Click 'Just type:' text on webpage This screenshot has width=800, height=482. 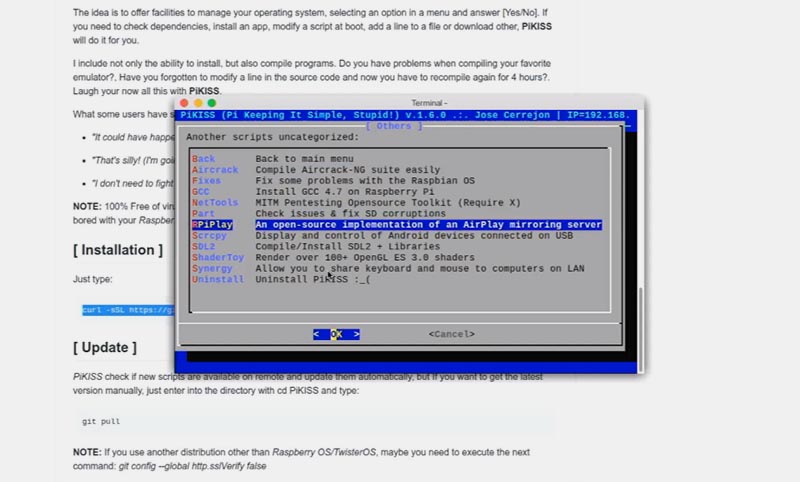coord(92,279)
